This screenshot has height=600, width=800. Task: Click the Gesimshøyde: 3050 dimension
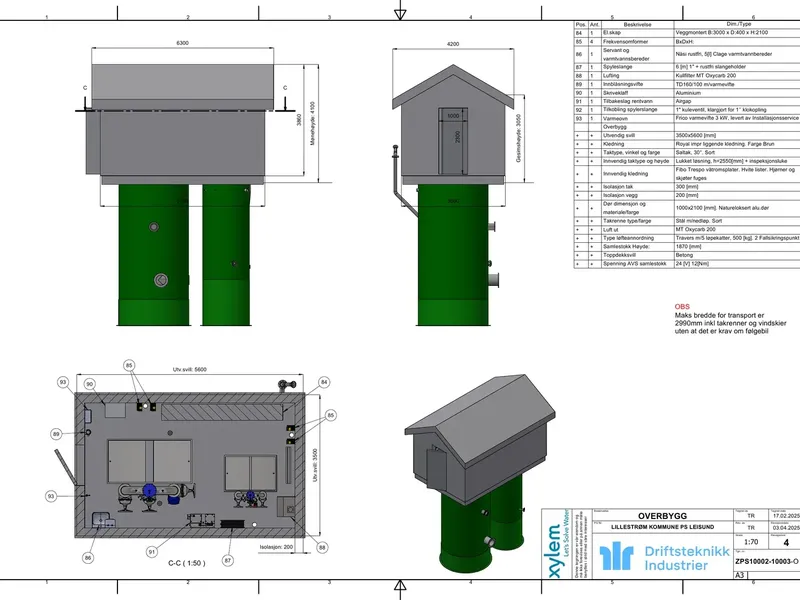(519, 138)
